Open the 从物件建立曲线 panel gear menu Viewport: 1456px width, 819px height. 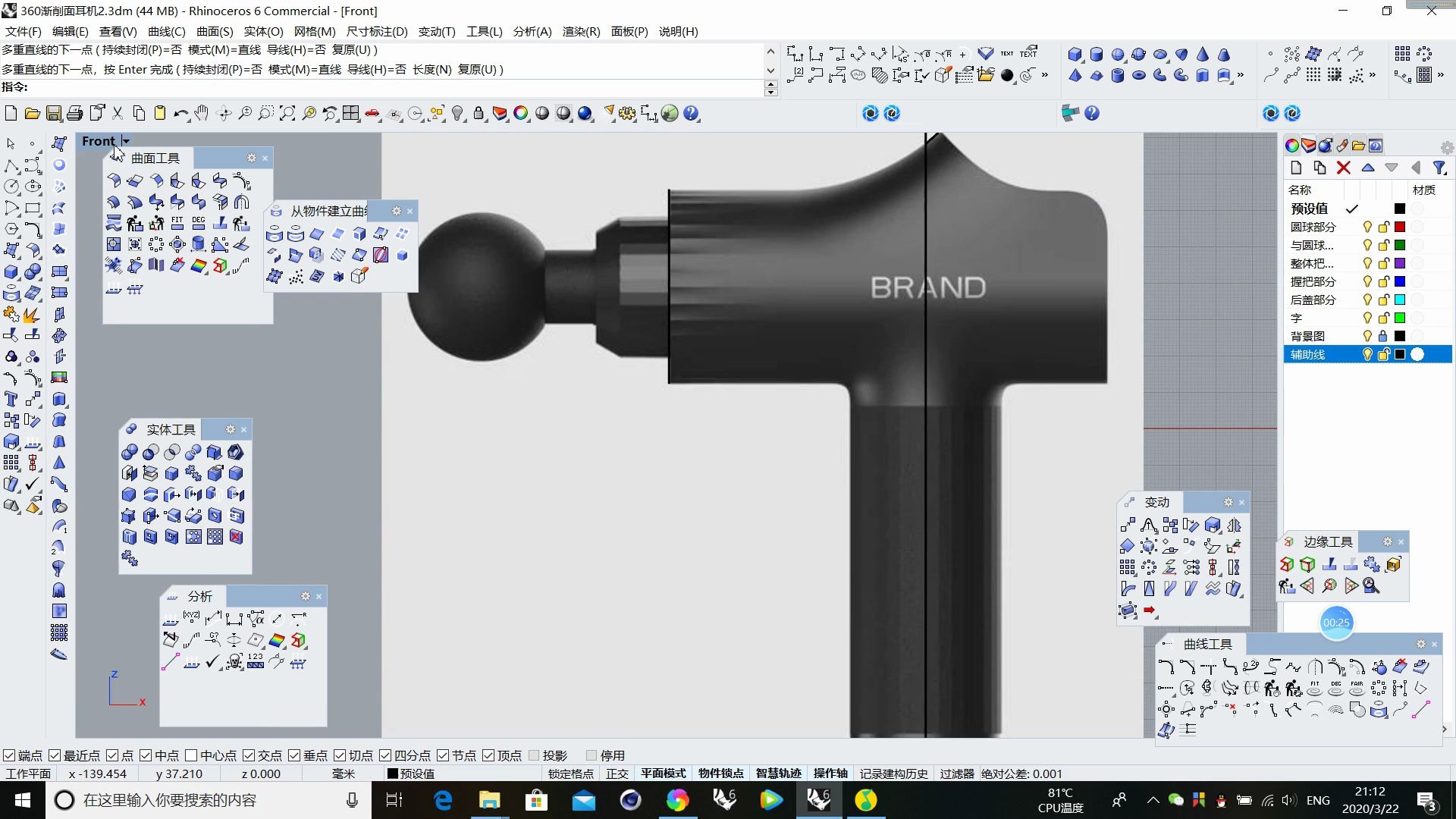point(397,211)
